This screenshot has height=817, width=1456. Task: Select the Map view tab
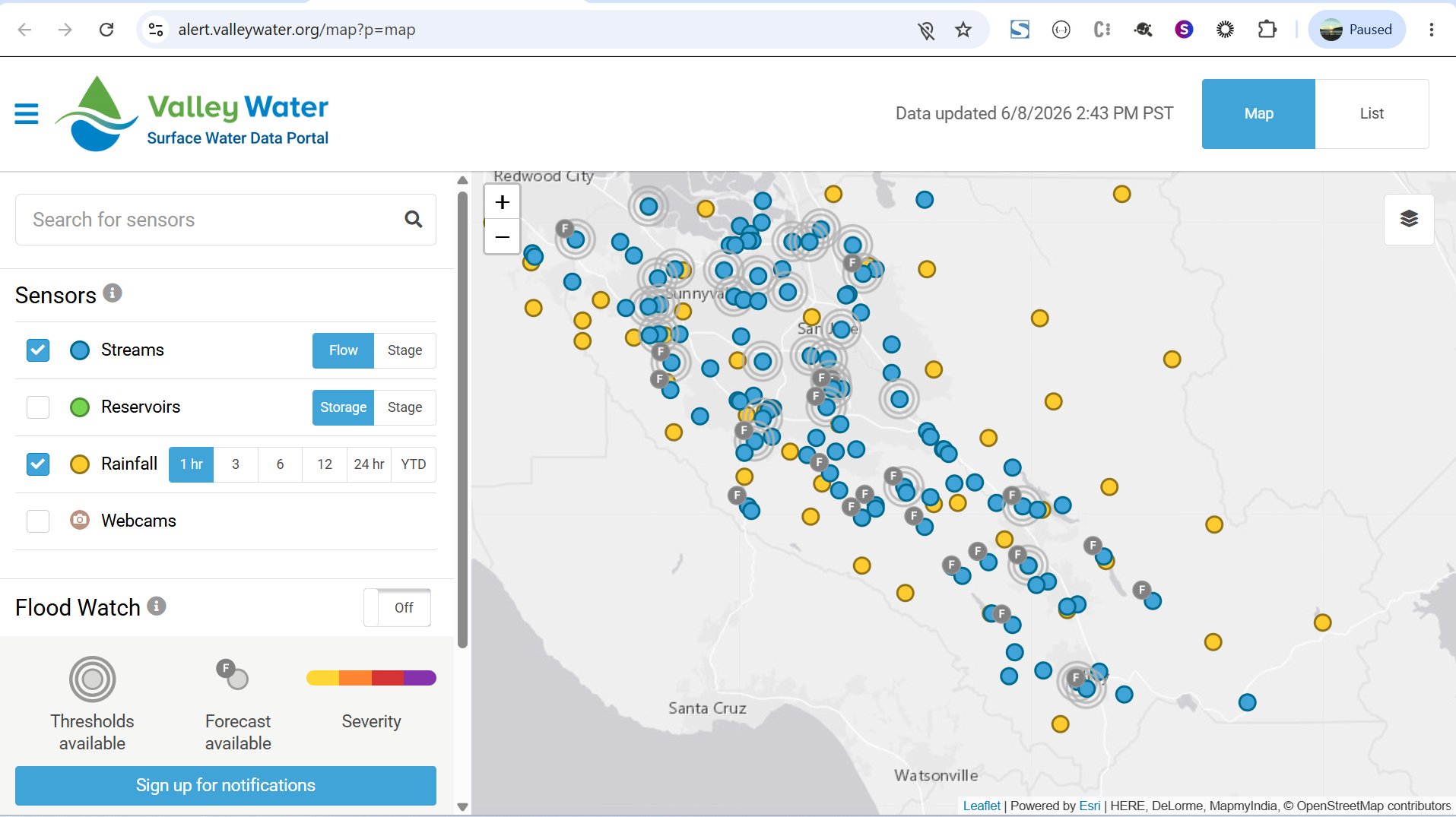[x=1258, y=114]
